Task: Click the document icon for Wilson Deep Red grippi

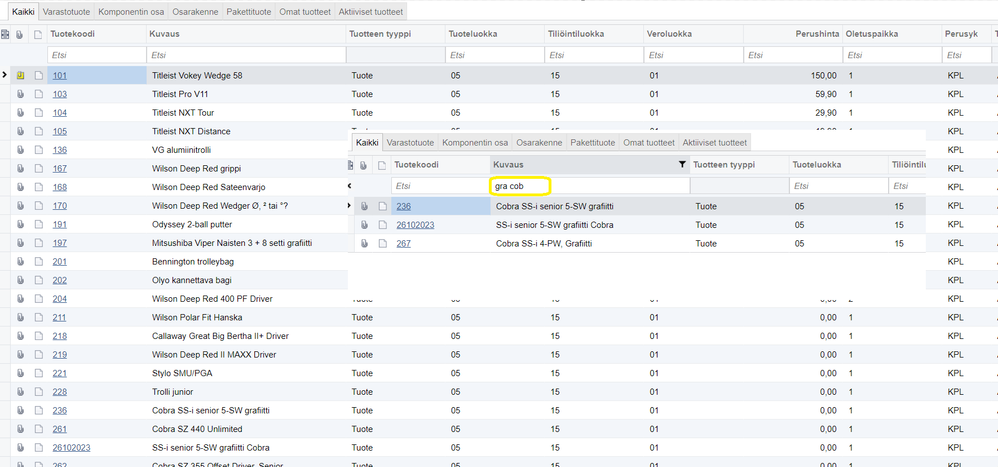Action: tap(37, 168)
